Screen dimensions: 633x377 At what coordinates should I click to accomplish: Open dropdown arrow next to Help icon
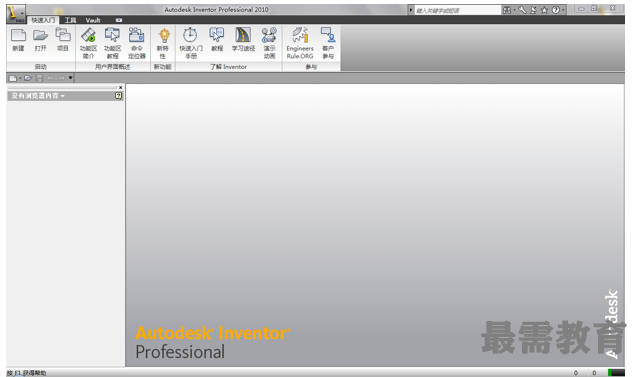pos(563,10)
